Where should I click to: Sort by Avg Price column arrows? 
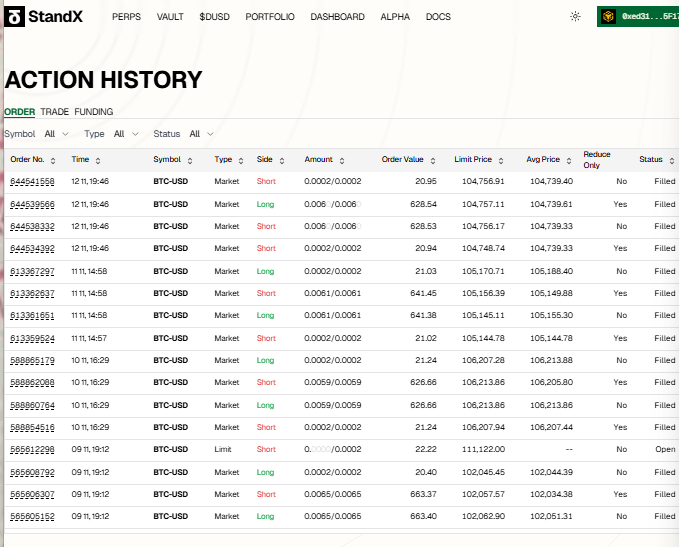click(569, 161)
